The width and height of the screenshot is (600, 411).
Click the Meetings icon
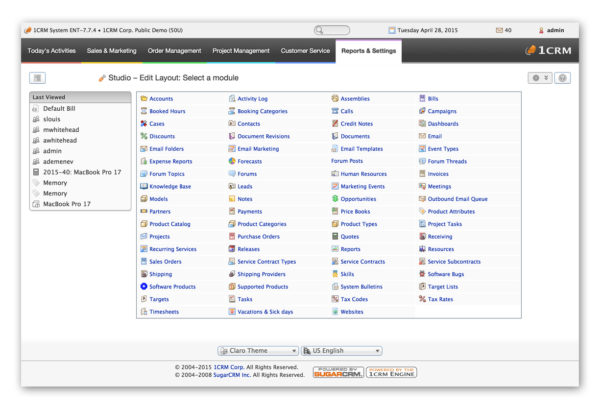coord(422,186)
